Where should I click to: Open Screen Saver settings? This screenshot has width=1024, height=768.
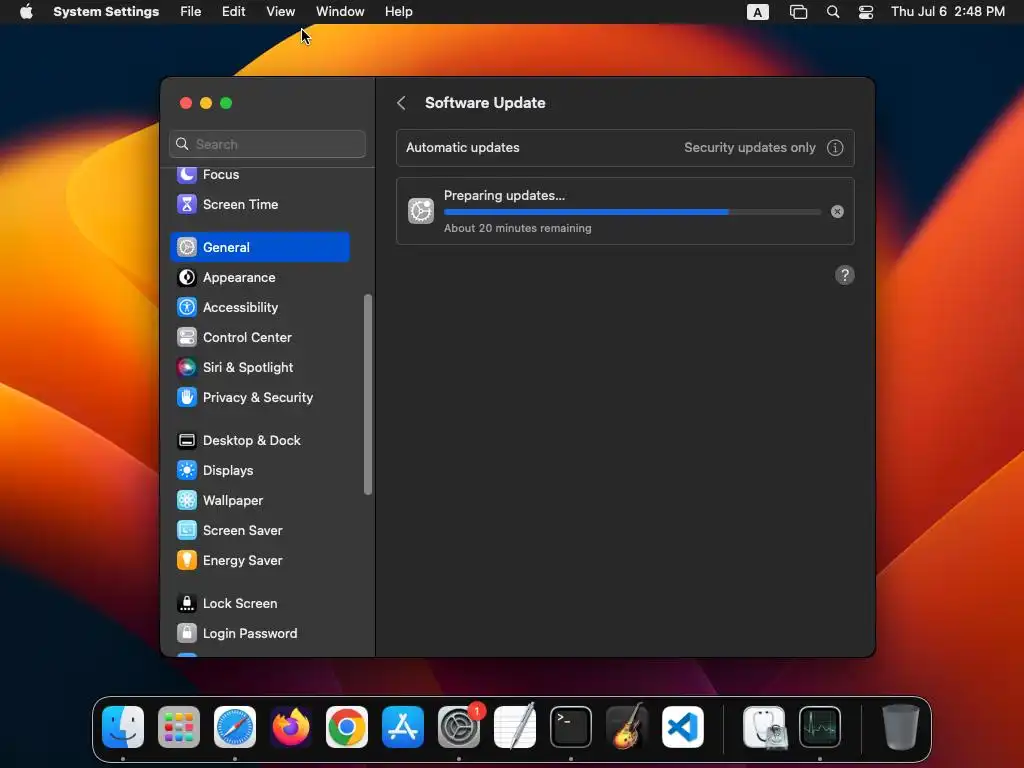tap(259, 531)
